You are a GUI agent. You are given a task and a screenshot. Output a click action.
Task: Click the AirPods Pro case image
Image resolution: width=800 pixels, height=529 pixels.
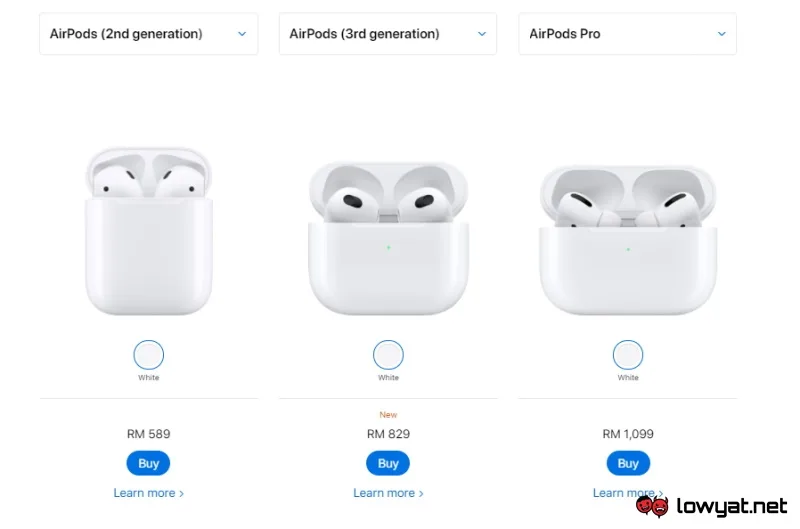click(x=628, y=240)
